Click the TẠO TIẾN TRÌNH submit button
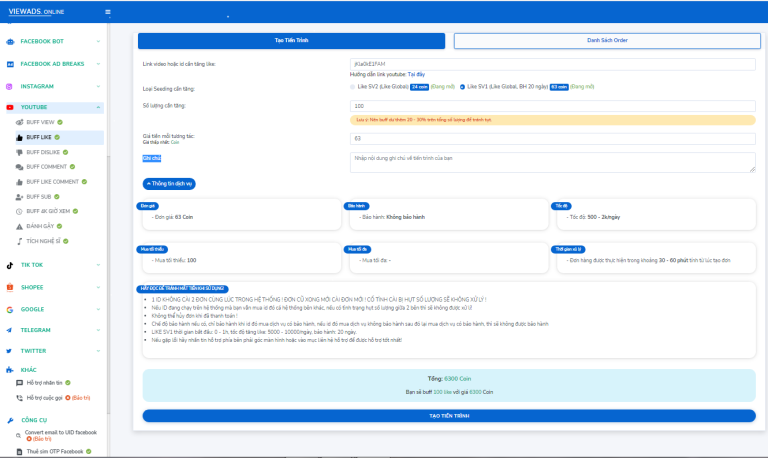This screenshot has height=458, width=768. coord(449,416)
